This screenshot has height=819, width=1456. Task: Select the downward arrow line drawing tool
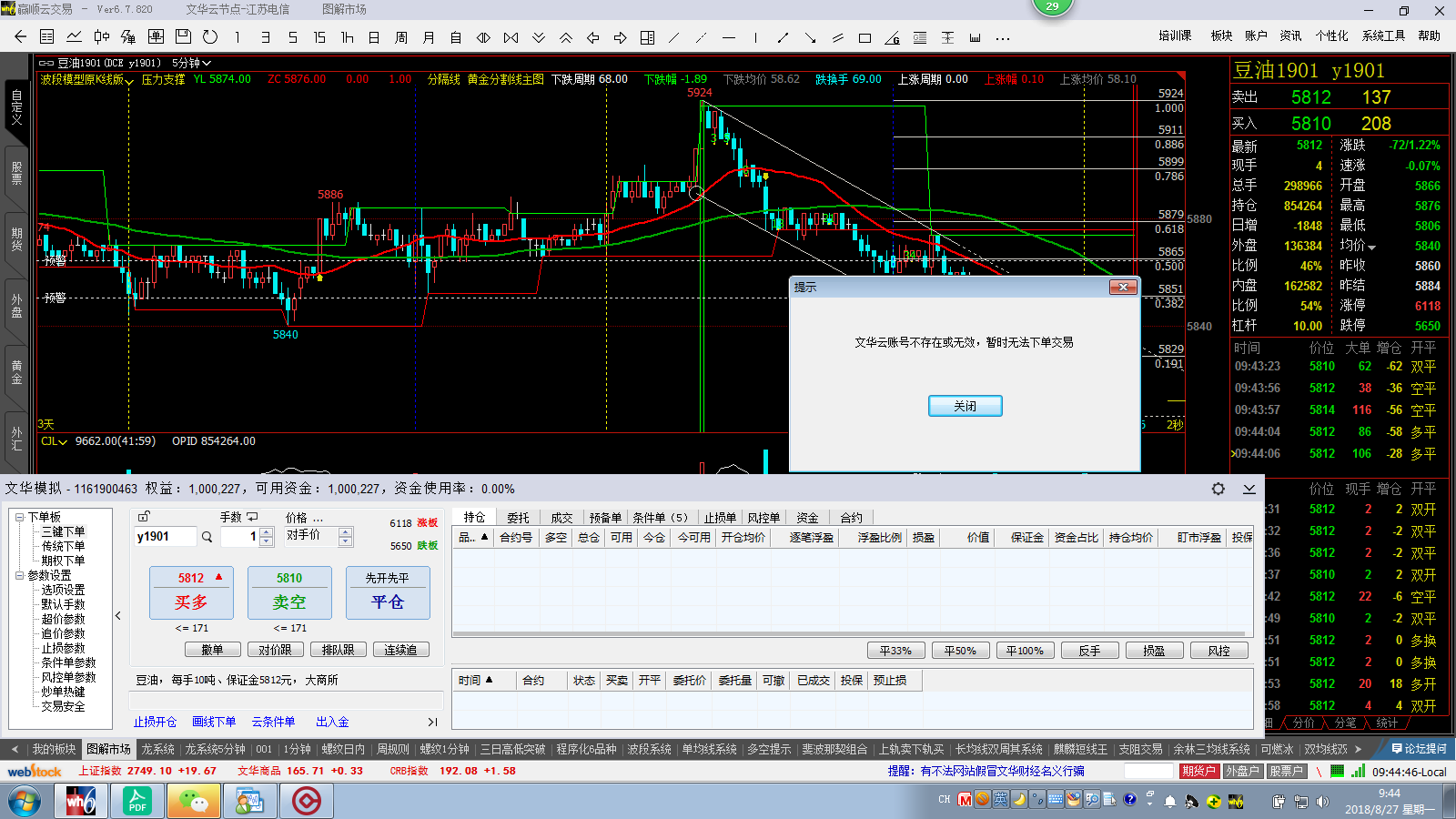point(810,37)
